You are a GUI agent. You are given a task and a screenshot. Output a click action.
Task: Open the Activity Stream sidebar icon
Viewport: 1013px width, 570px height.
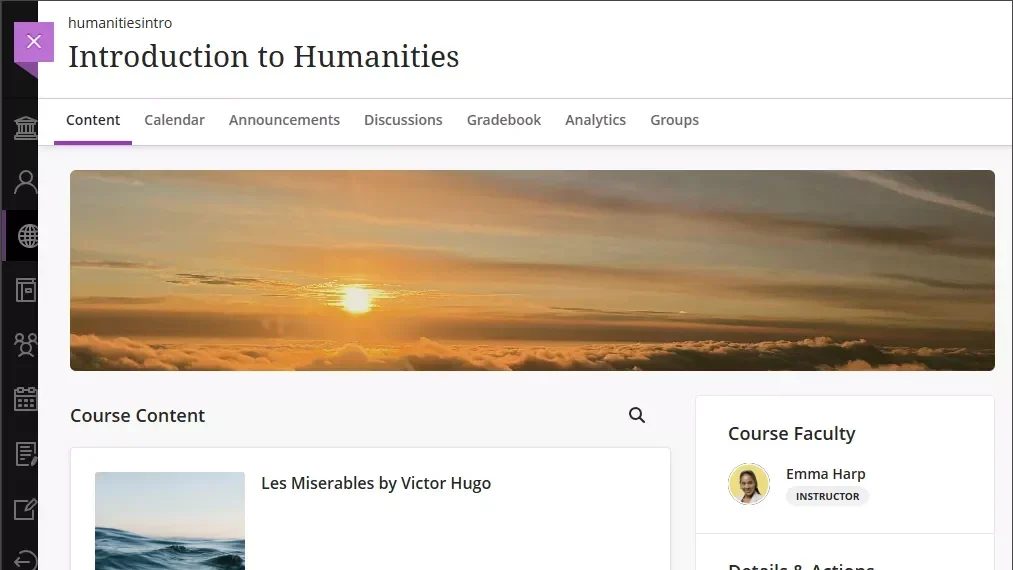tap(25, 291)
